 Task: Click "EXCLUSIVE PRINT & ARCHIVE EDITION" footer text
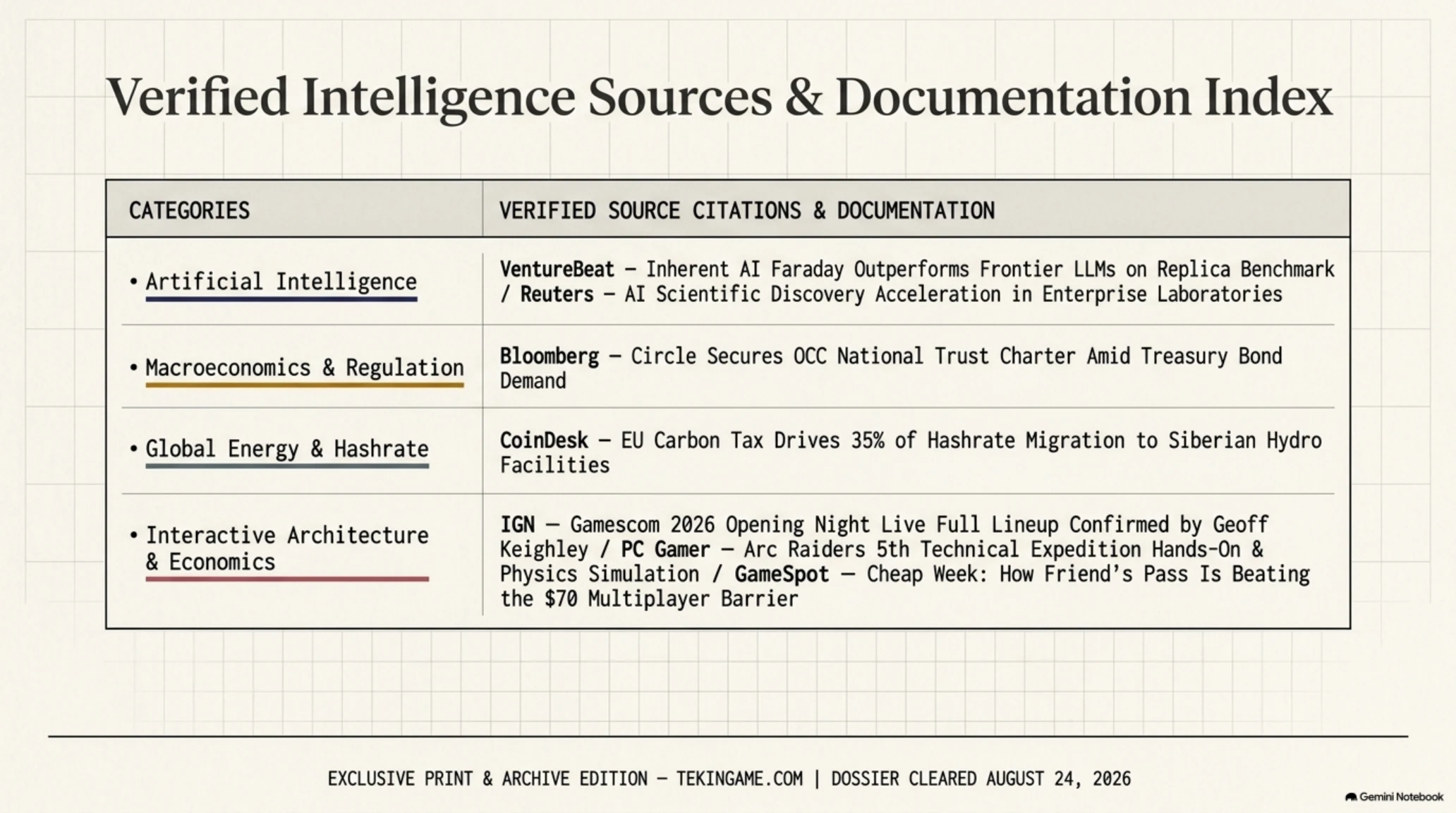pos(487,778)
